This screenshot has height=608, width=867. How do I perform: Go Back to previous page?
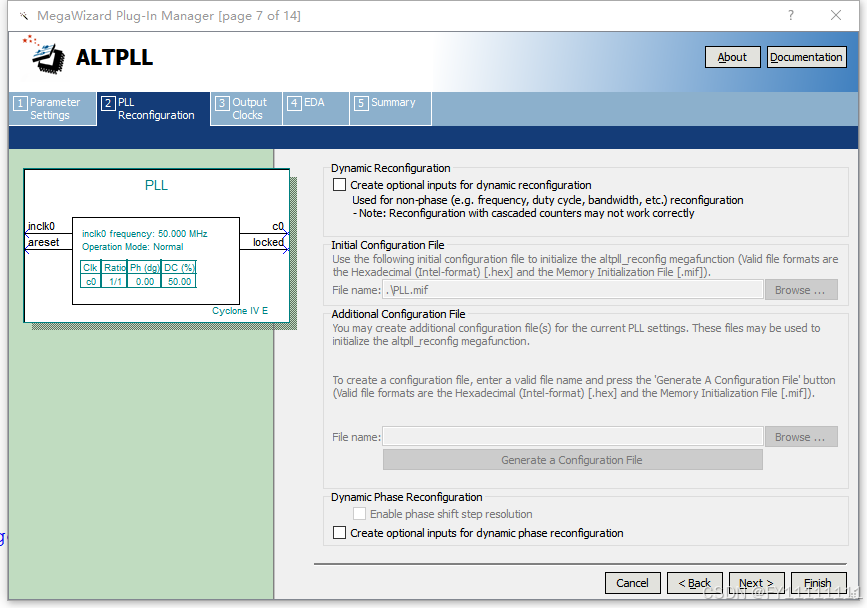(694, 583)
